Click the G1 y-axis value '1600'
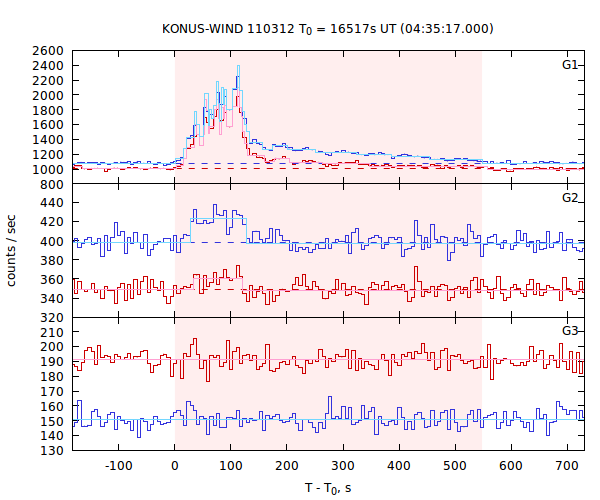Viewport: 600px width, 500px height. pos(48,125)
